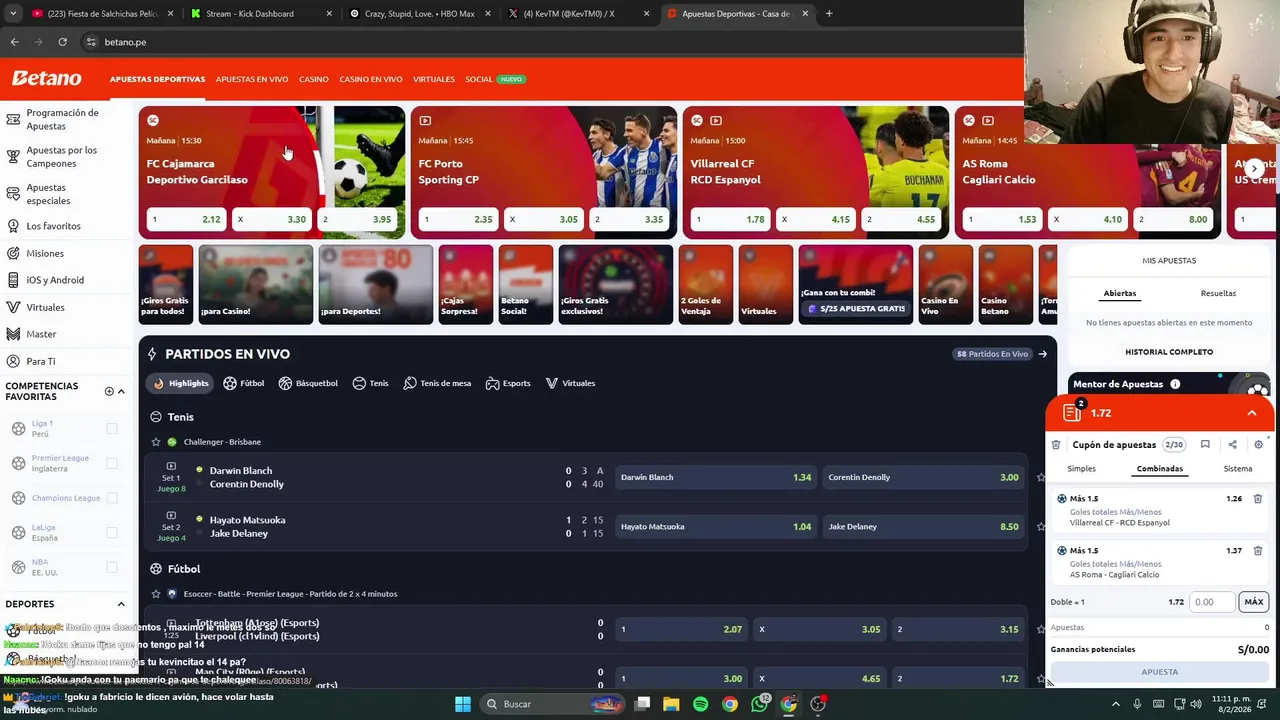Open the Para Ti profile icon

pyautogui.click(x=13, y=361)
